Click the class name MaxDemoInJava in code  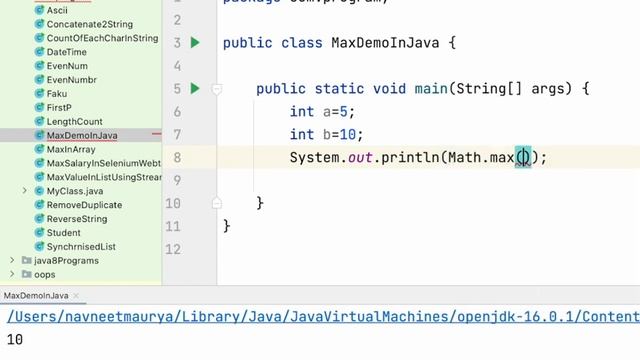click(x=385, y=42)
